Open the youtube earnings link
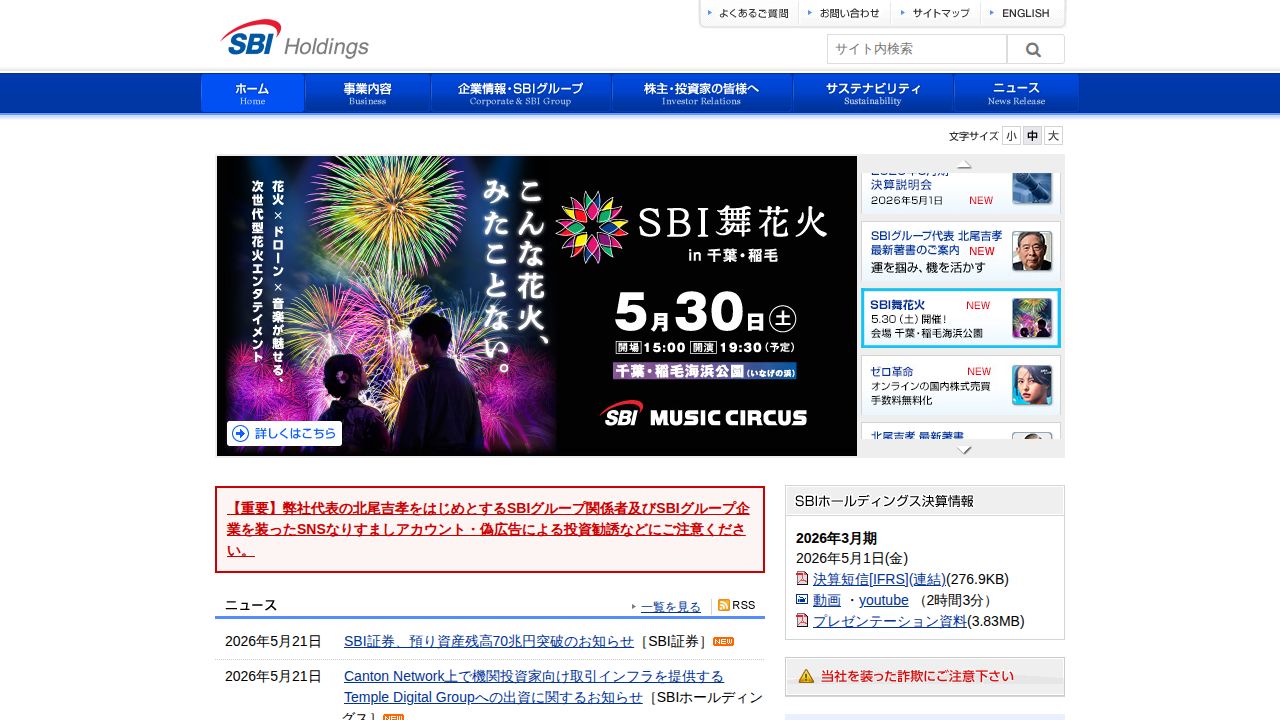Viewport: 1280px width, 720px height. point(884,600)
